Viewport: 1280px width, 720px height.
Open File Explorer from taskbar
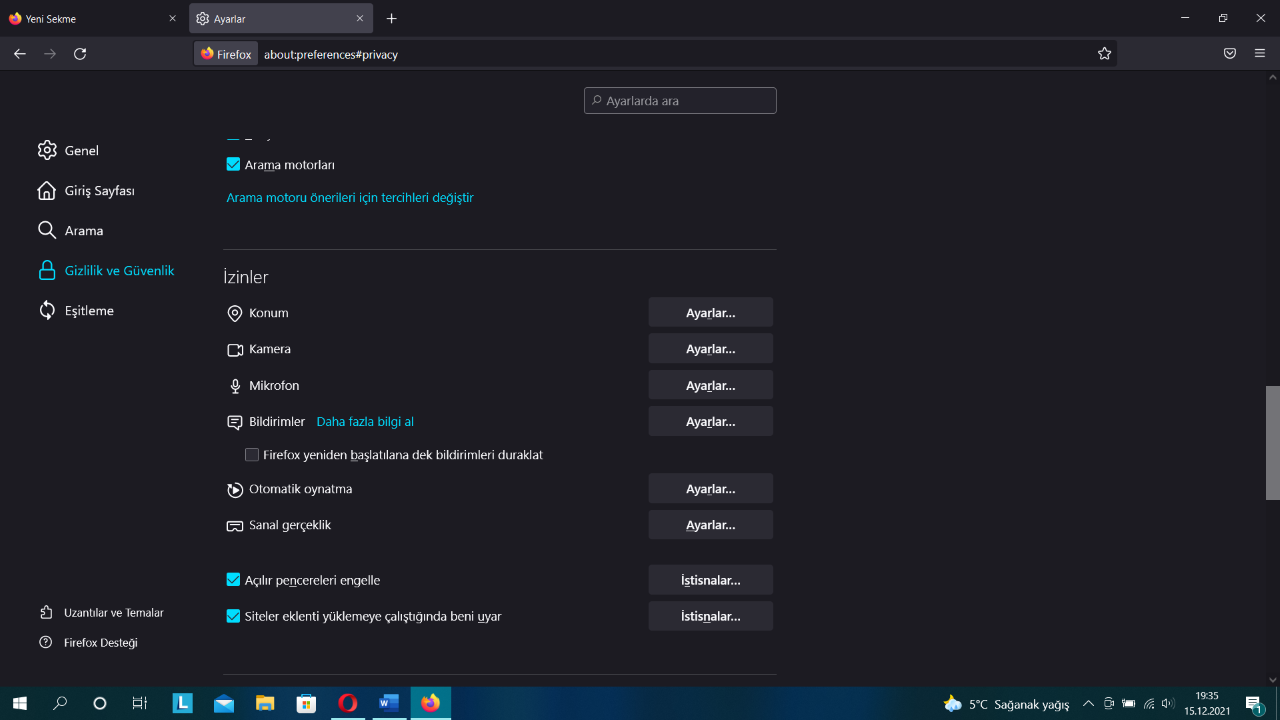point(265,703)
